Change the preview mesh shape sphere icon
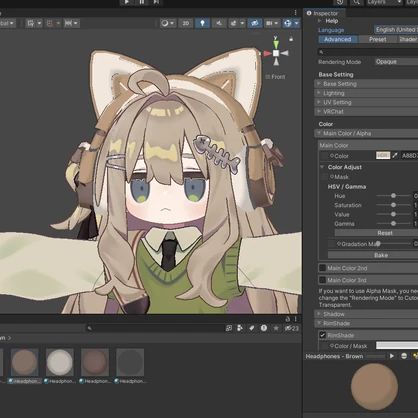The width and height of the screenshot is (418, 418). (404, 356)
